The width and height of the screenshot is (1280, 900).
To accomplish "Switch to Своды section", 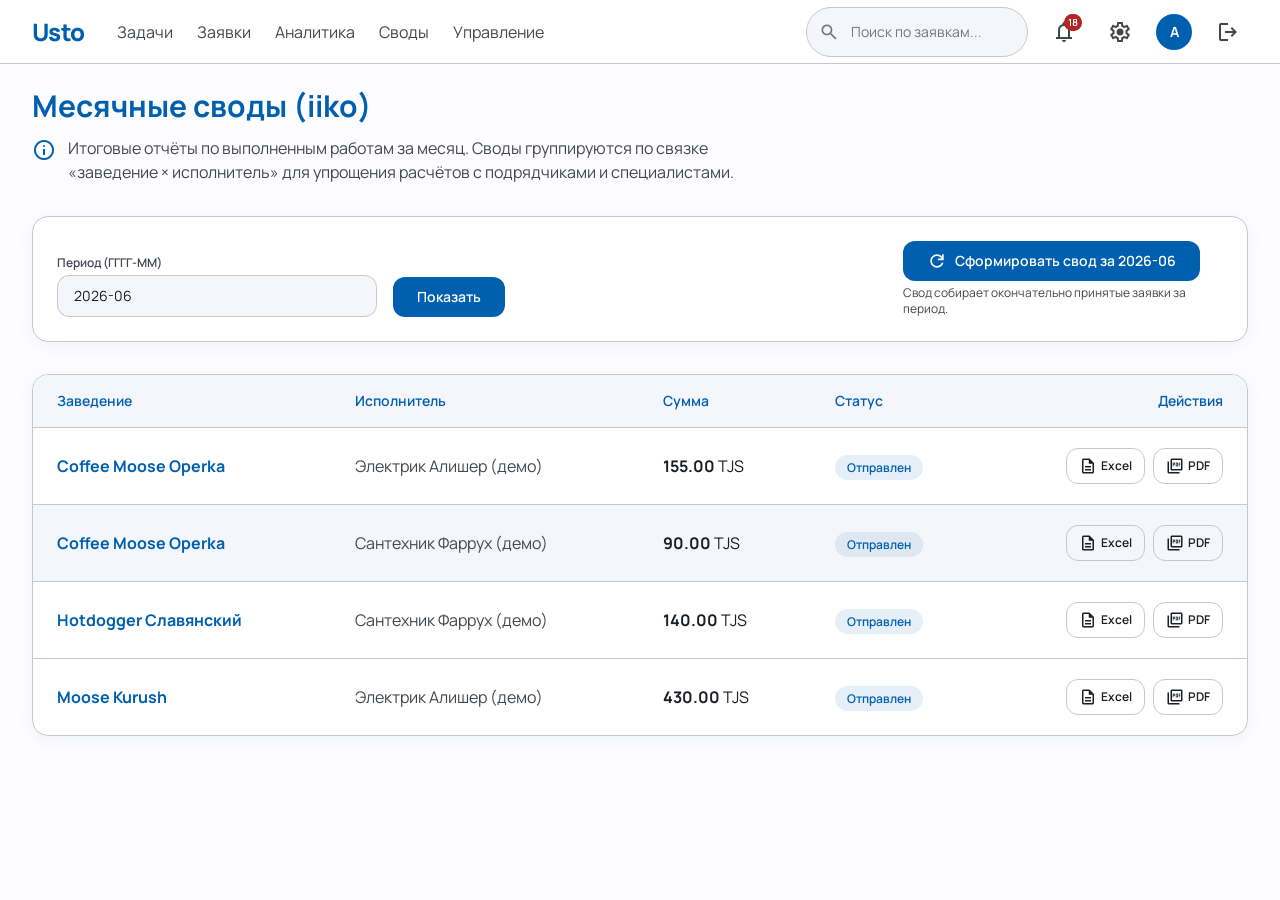I will coord(404,32).
